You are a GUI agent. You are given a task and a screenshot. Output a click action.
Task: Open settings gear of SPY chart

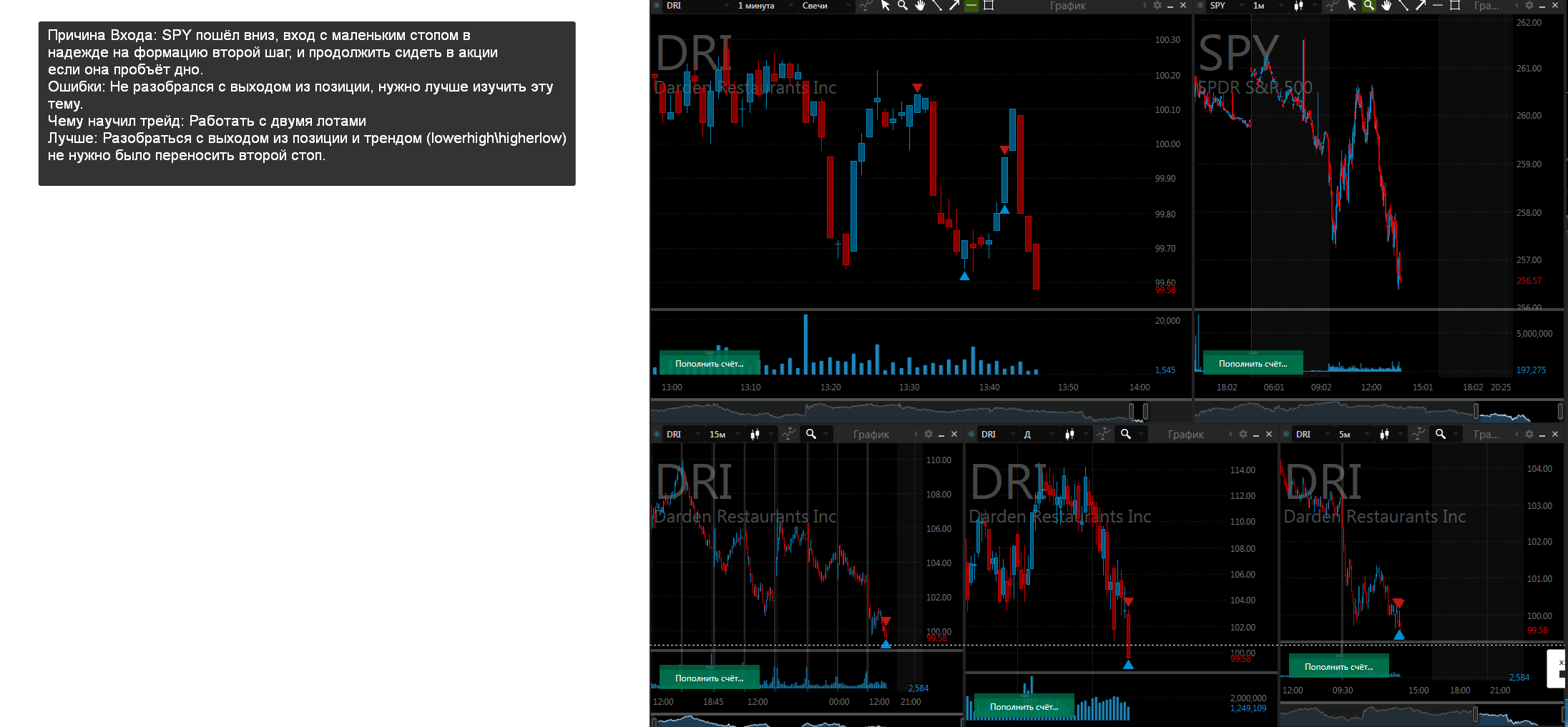[1529, 6]
